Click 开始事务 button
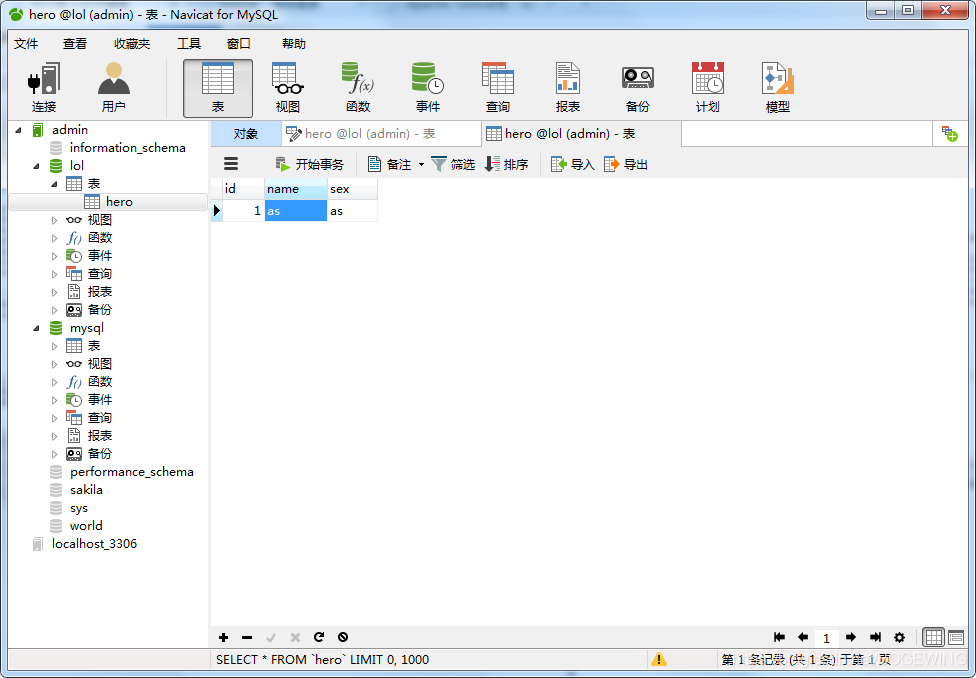 click(x=309, y=164)
